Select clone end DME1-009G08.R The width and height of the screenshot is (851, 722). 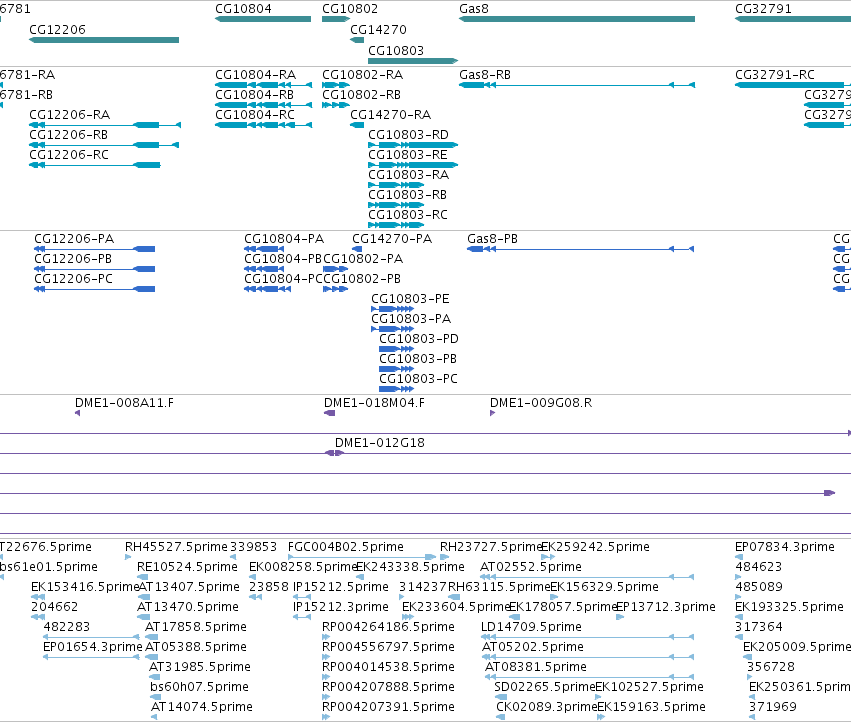pyautogui.click(x=492, y=414)
